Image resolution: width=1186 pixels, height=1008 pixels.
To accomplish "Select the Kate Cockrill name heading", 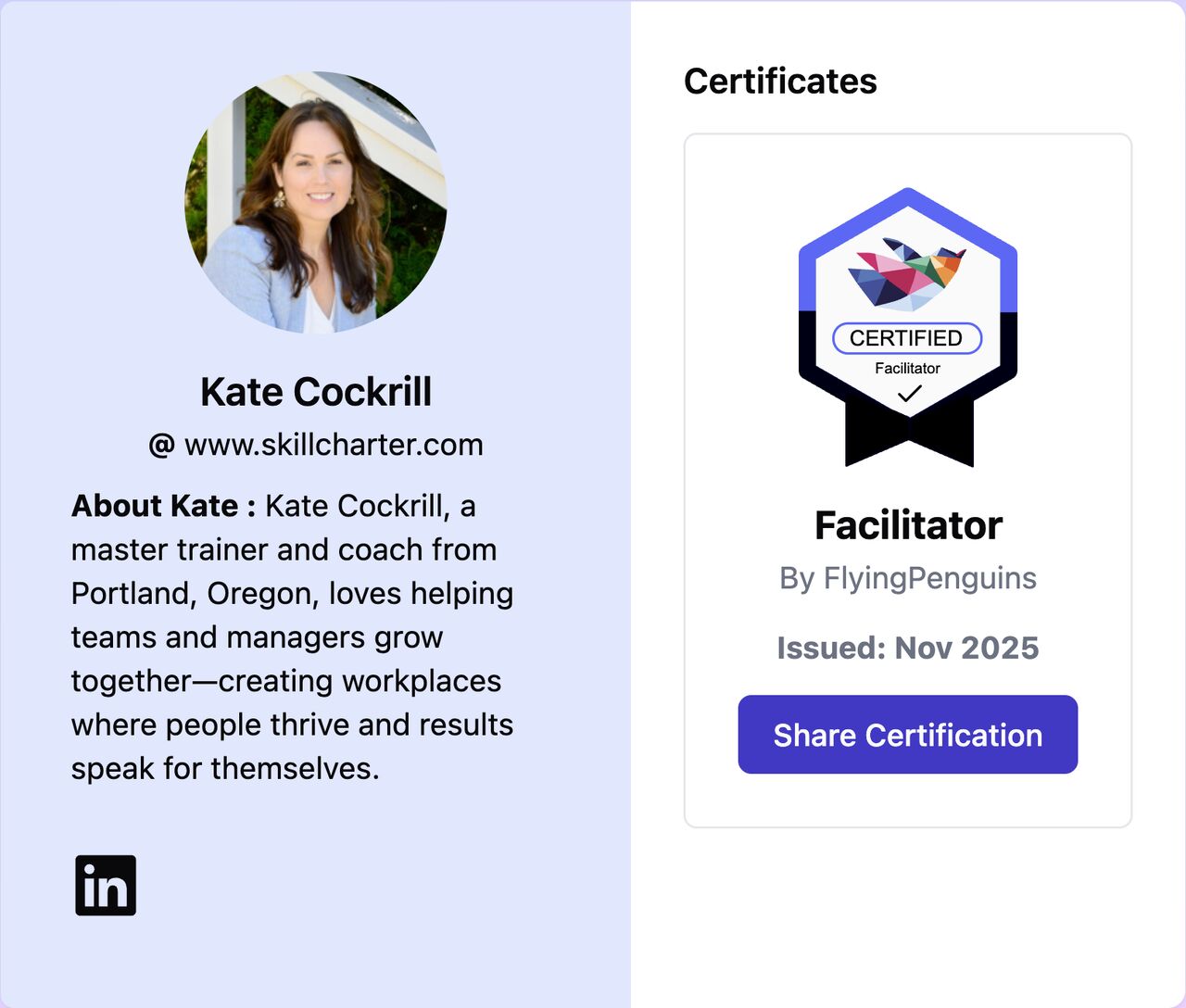I will 316,392.
